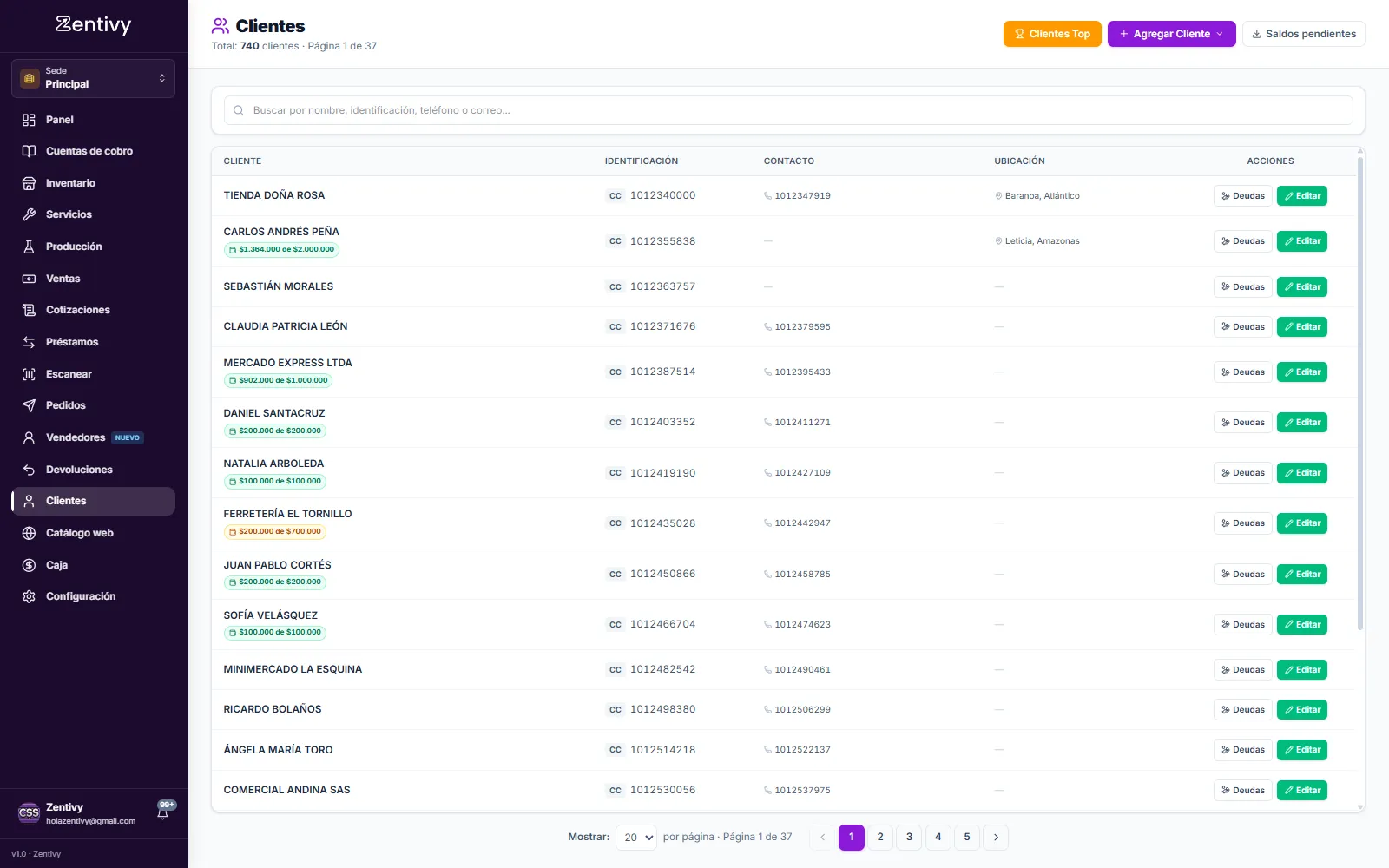Screen dimensions: 1389x868
Task: Open the Inventario store icon
Action: [29, 183]
